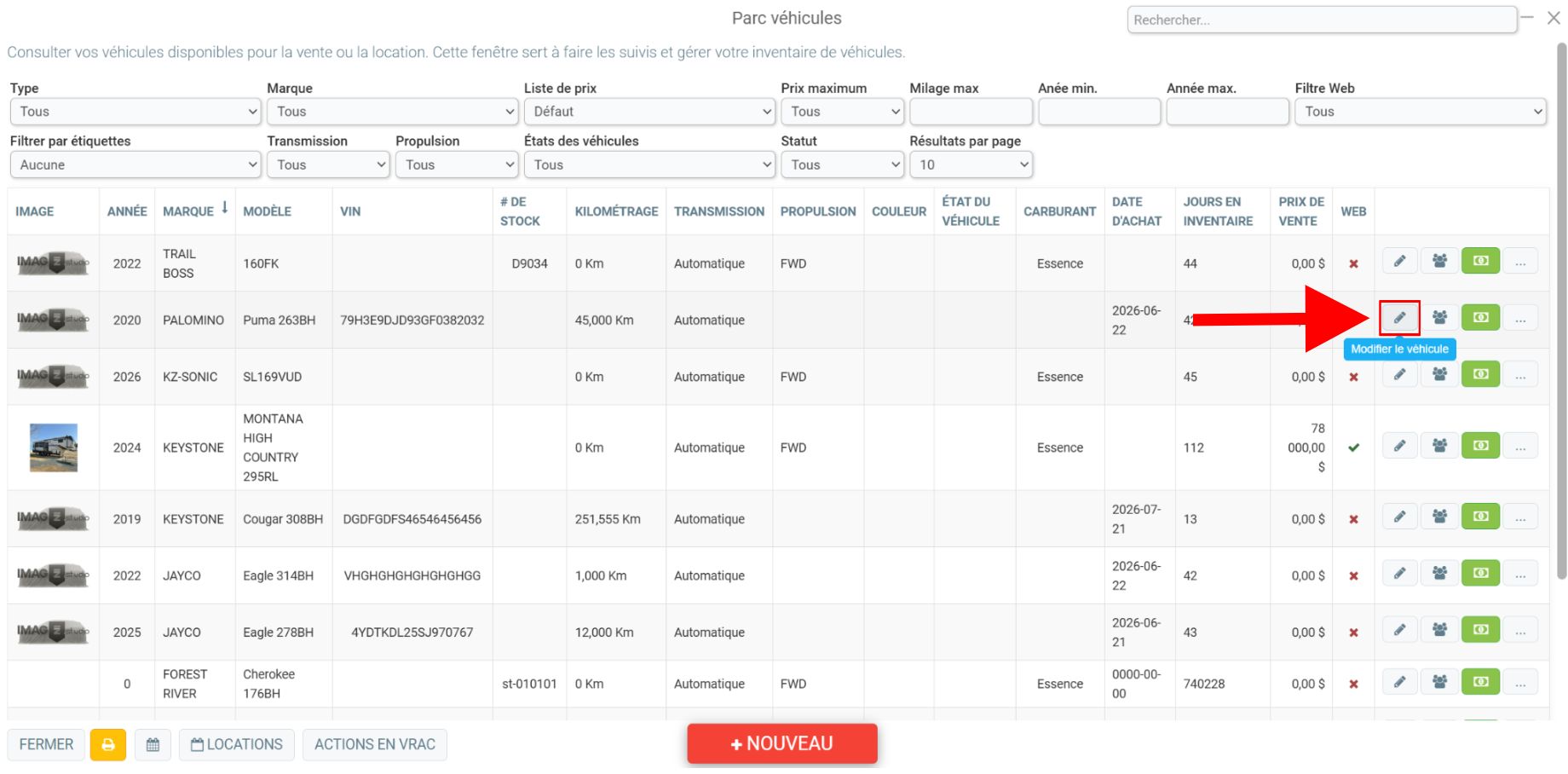Open the Liste de prix dropdown

click(x=649, y=112)
